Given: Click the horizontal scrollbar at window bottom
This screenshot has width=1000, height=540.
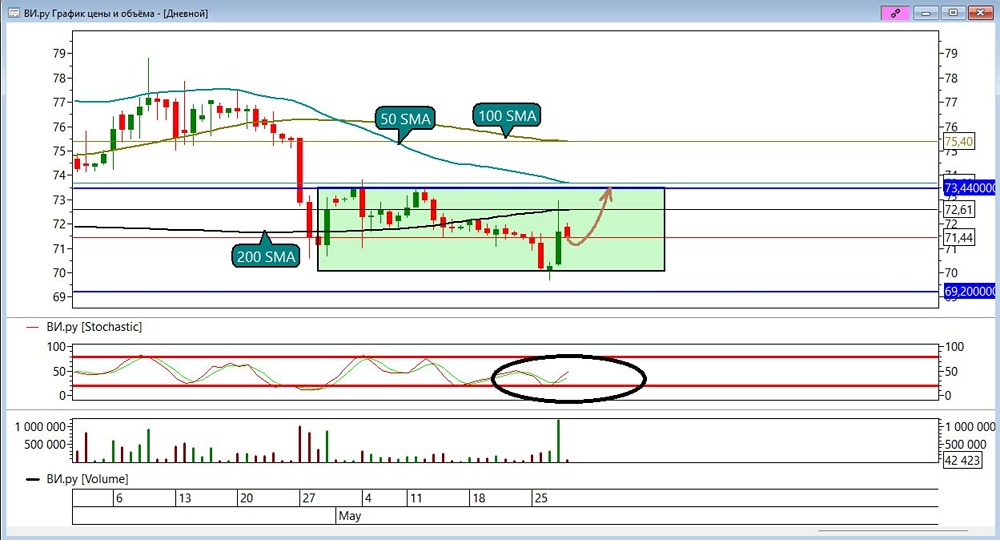Looking at the screenshot, I should pos(892,530).
